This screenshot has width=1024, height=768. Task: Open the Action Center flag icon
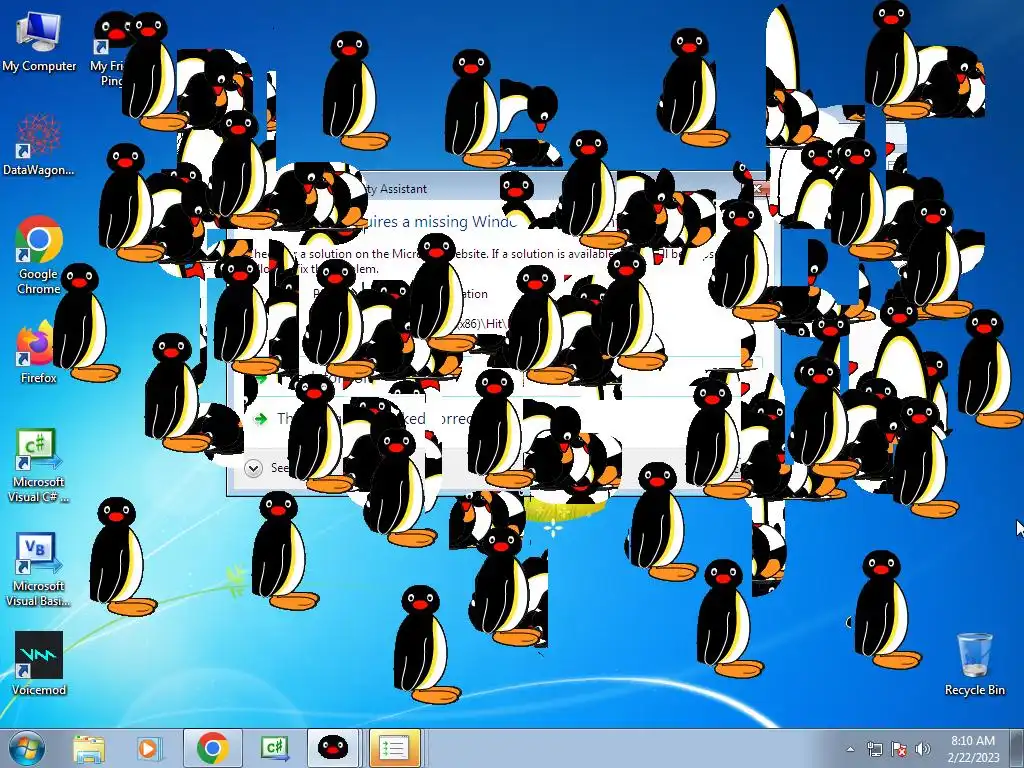pyautogui.click(x=899, y=750)
